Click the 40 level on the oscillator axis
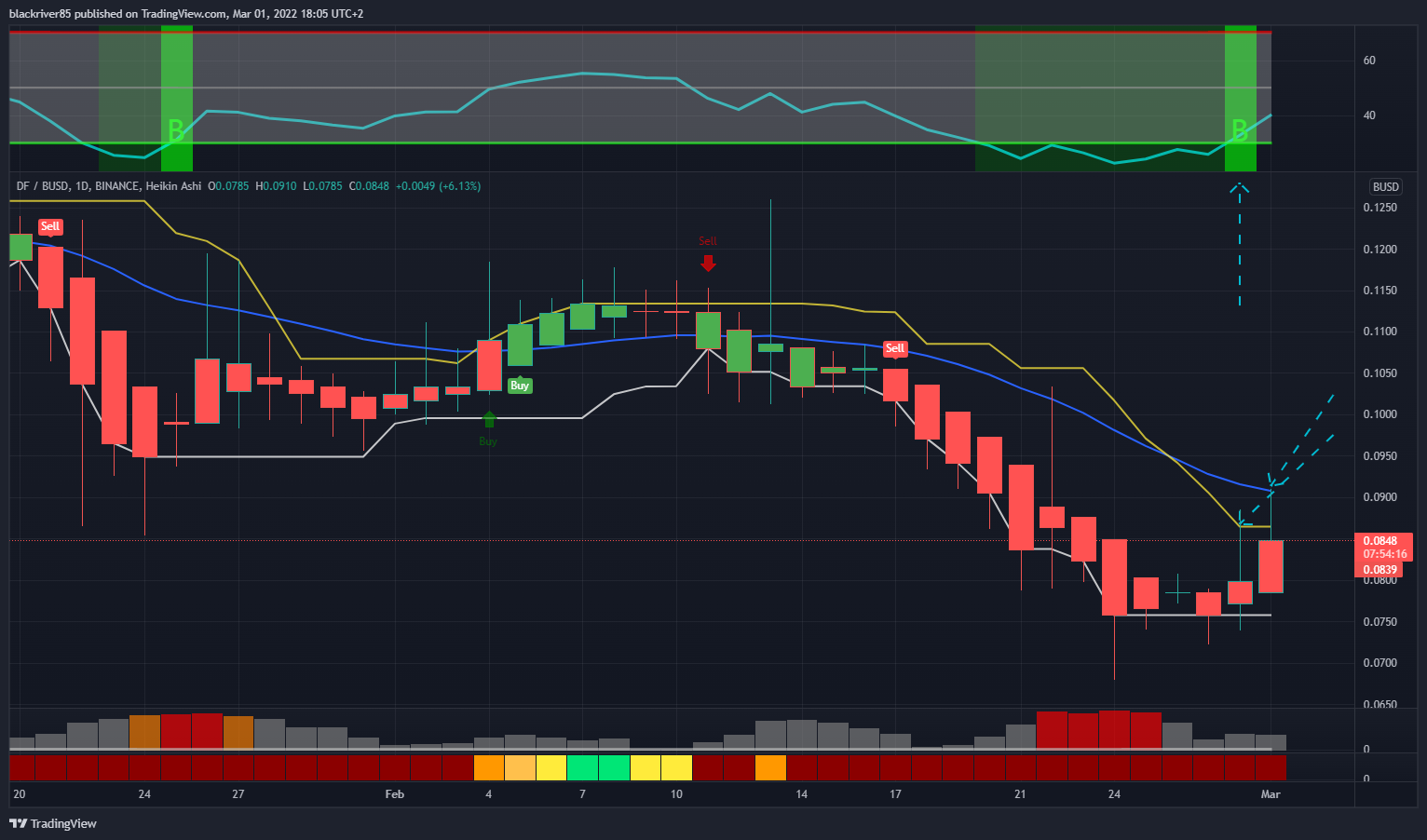 click(1369, 115)
